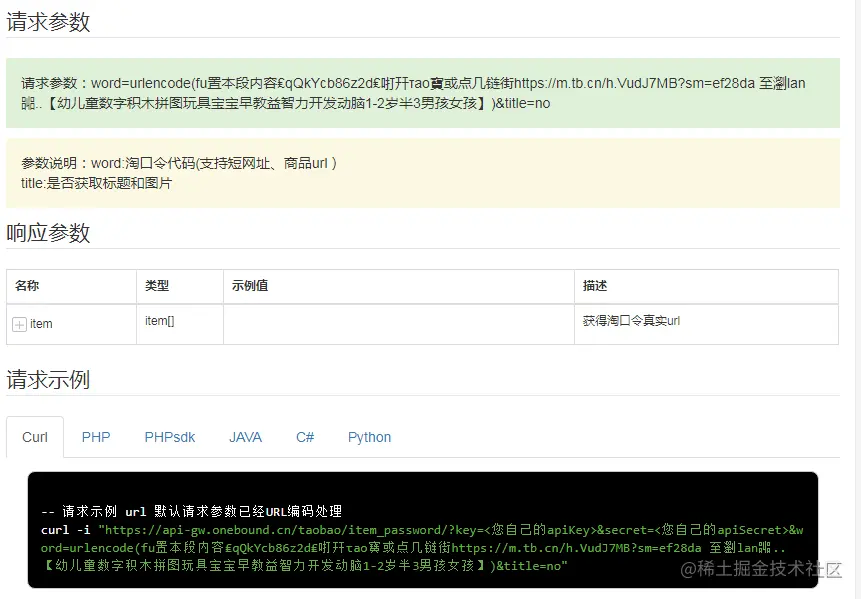The image size is (861, 599).
Task: Open the PHPsdk tab
Action: click(170, 437)
